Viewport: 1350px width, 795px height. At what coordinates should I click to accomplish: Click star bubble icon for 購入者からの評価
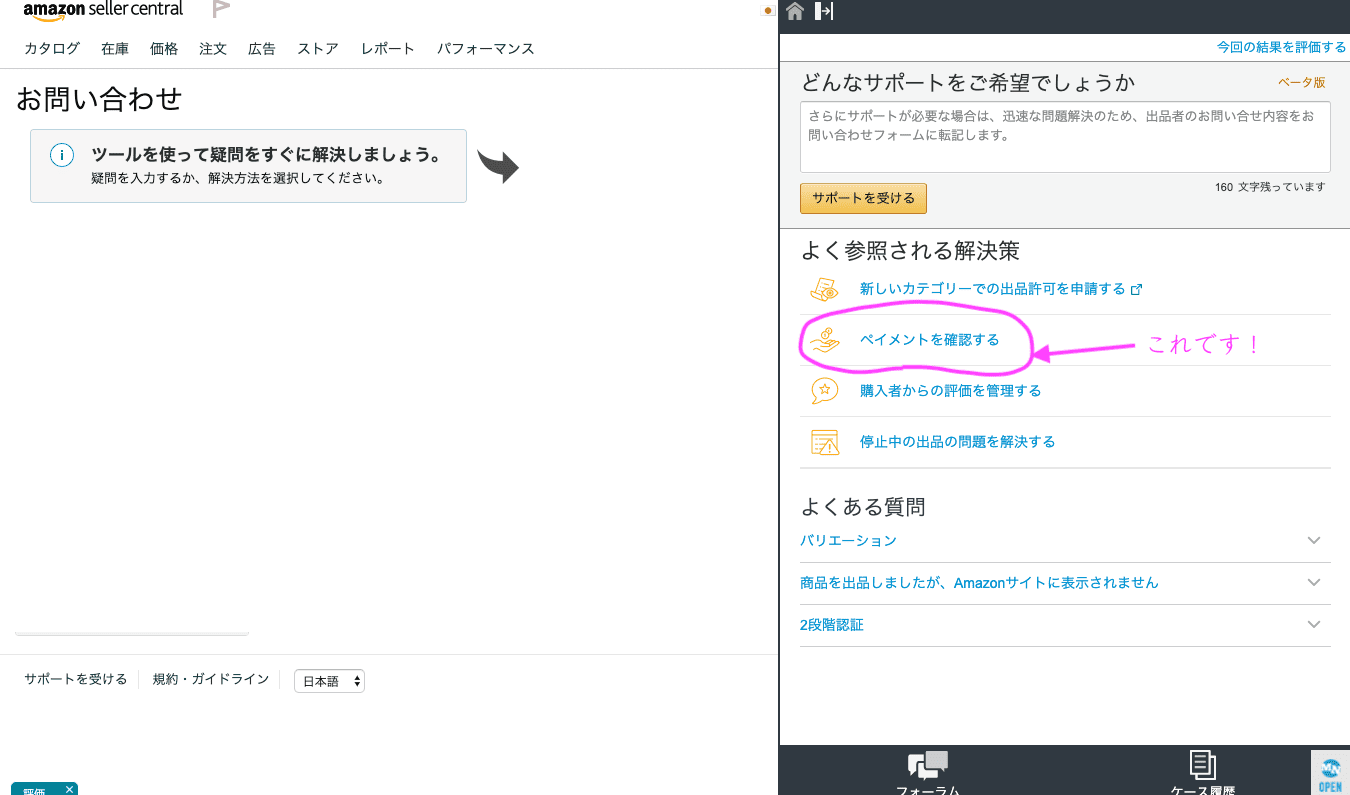824,391
